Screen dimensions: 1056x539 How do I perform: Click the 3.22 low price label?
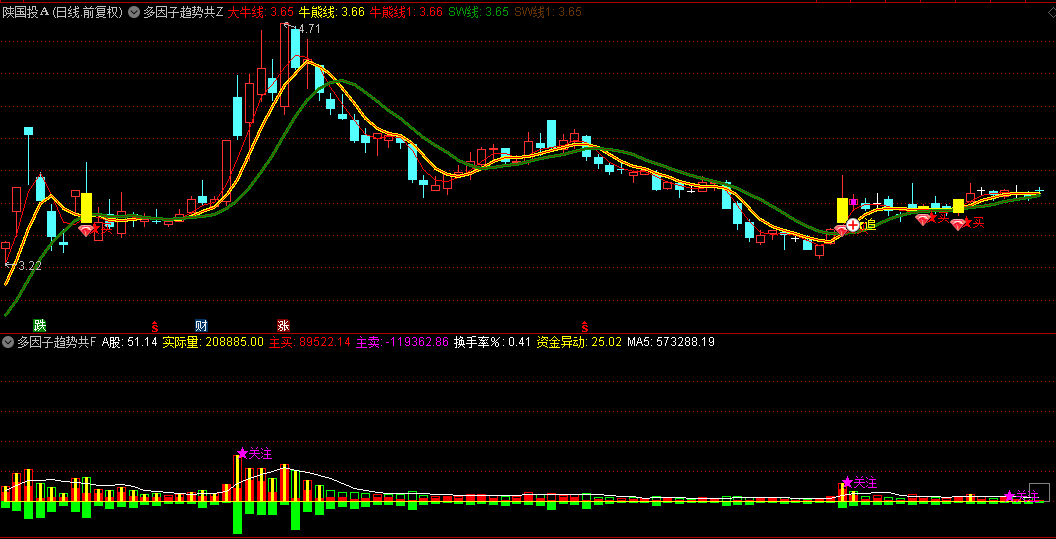pos(30,266)
